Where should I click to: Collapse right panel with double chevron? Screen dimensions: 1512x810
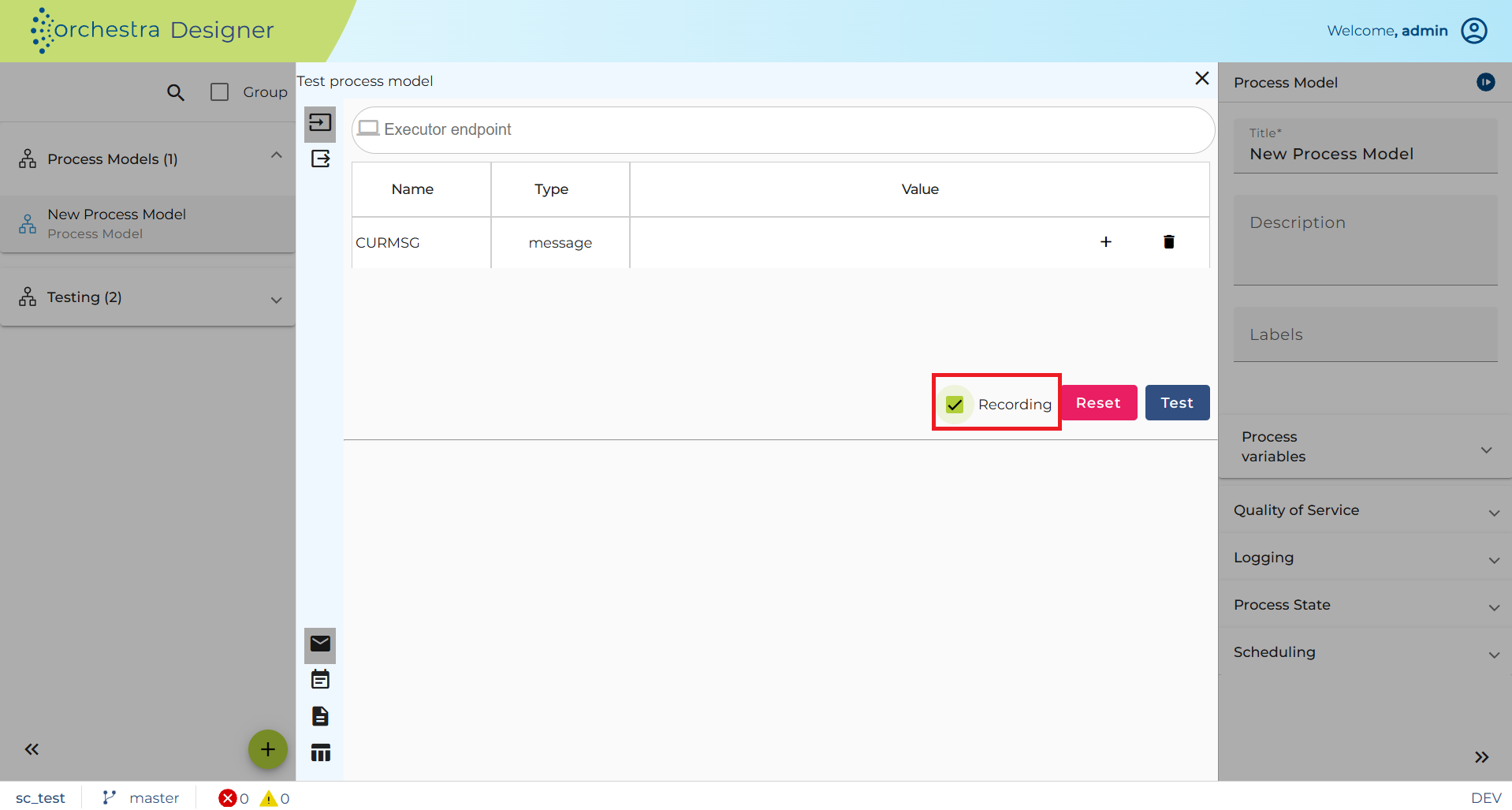pos(1481,757)
